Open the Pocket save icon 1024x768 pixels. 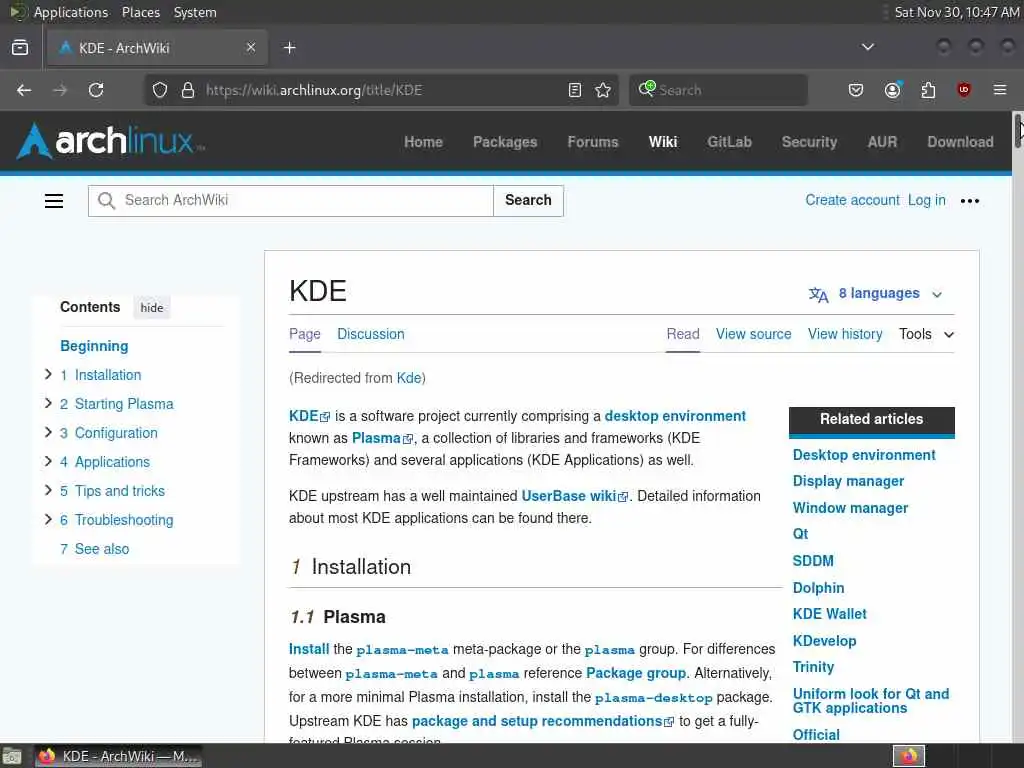[x=856, y=90]
